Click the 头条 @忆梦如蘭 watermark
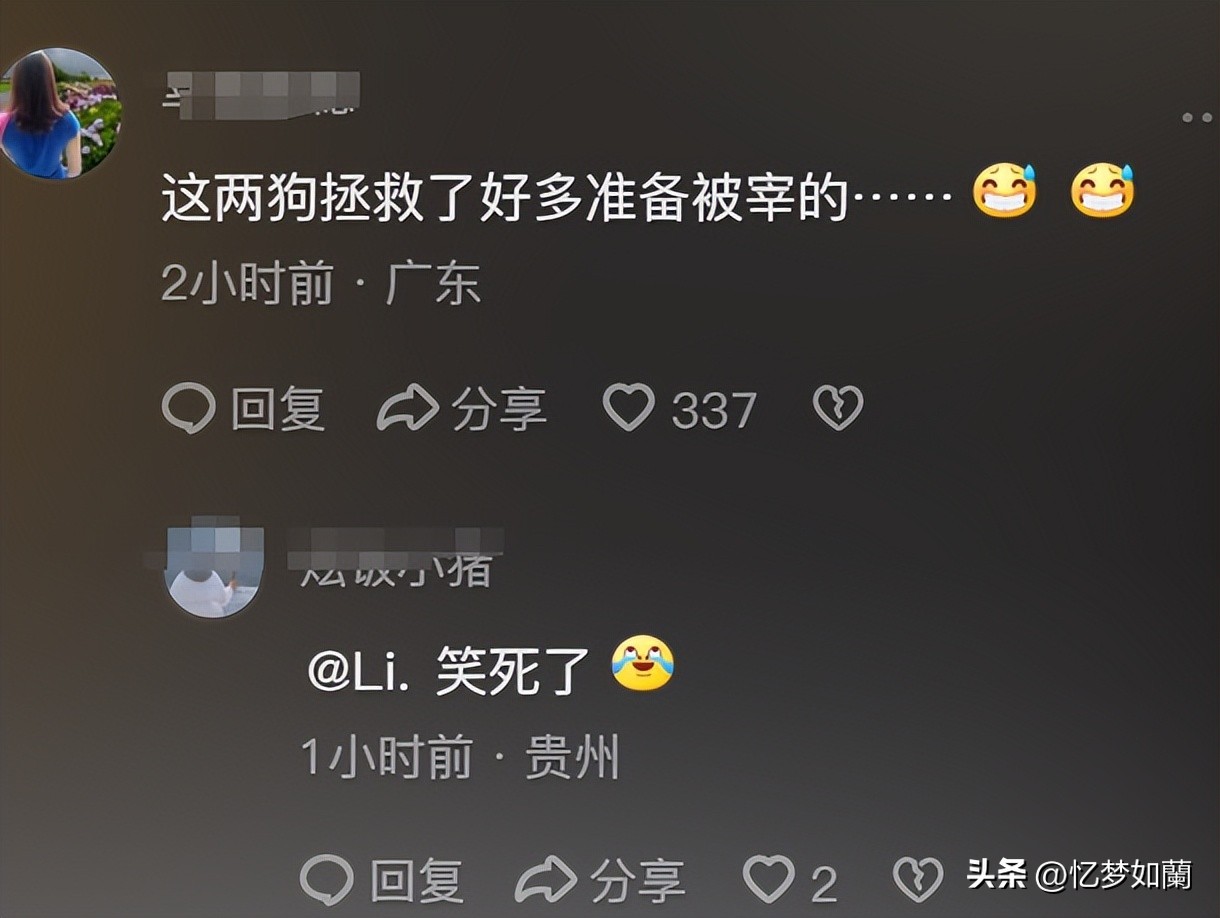This screenshot has width=1220, height=918. pyautogui.click(x=1079, y=876)
